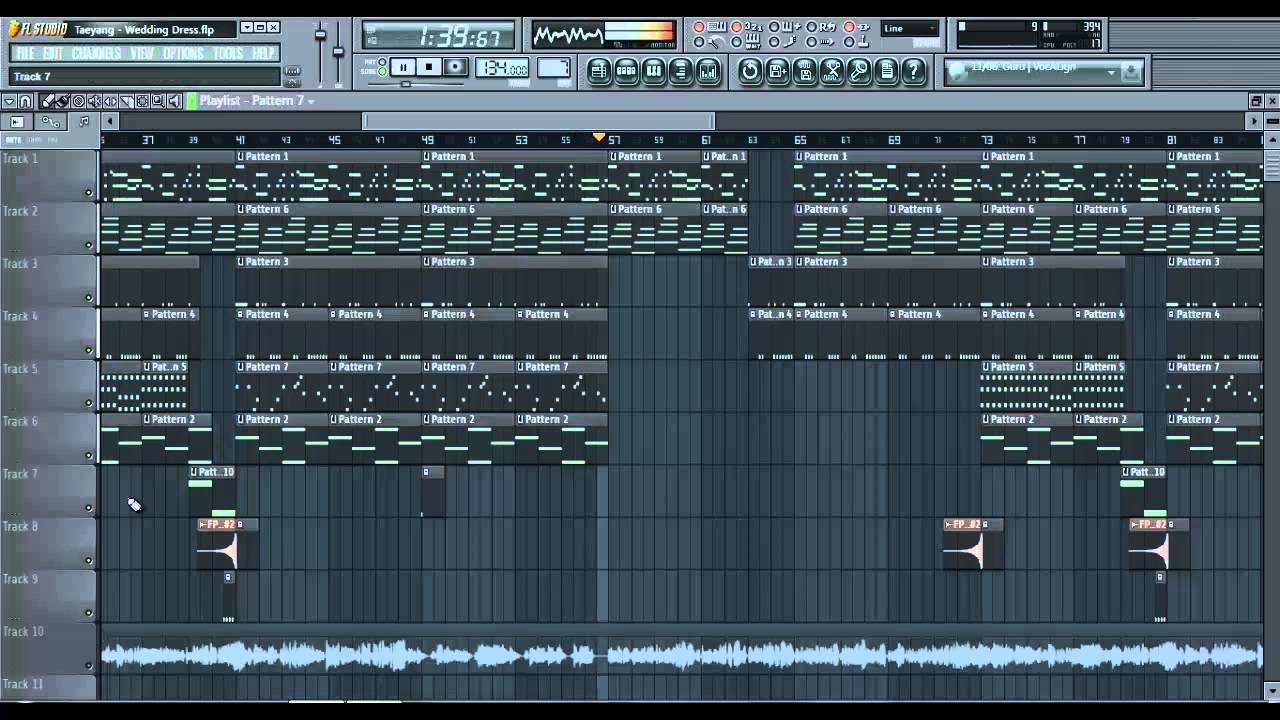Toggle wait for input switch

click(736, 42)
